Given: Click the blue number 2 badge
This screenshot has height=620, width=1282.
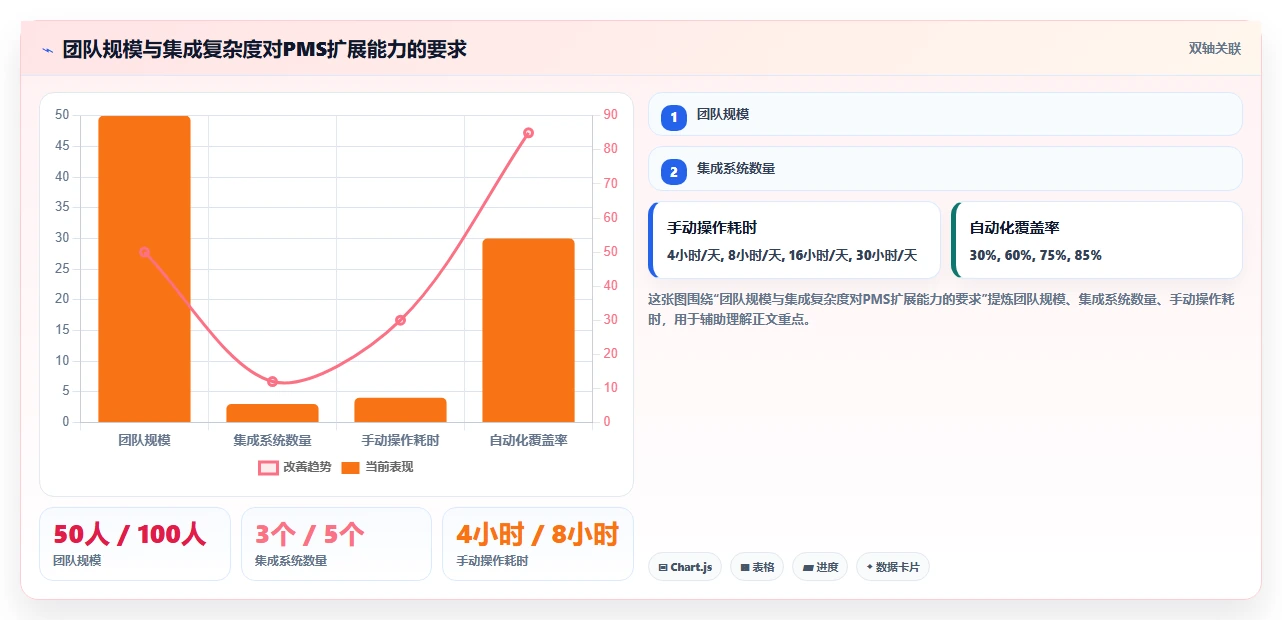Looking at the screenshot, I should coord(674,172).
